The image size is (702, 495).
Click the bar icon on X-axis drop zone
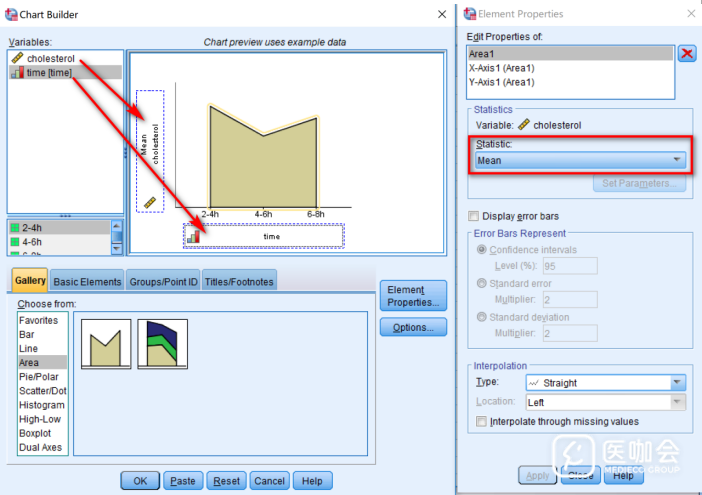point(192,236)
